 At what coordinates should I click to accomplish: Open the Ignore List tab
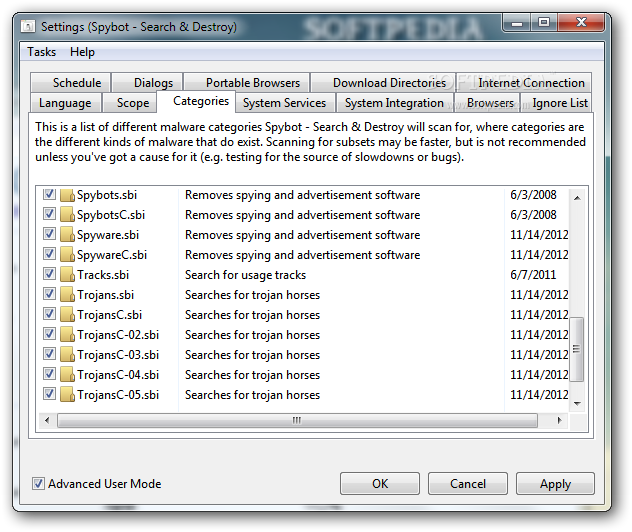[x=557, y=103]
